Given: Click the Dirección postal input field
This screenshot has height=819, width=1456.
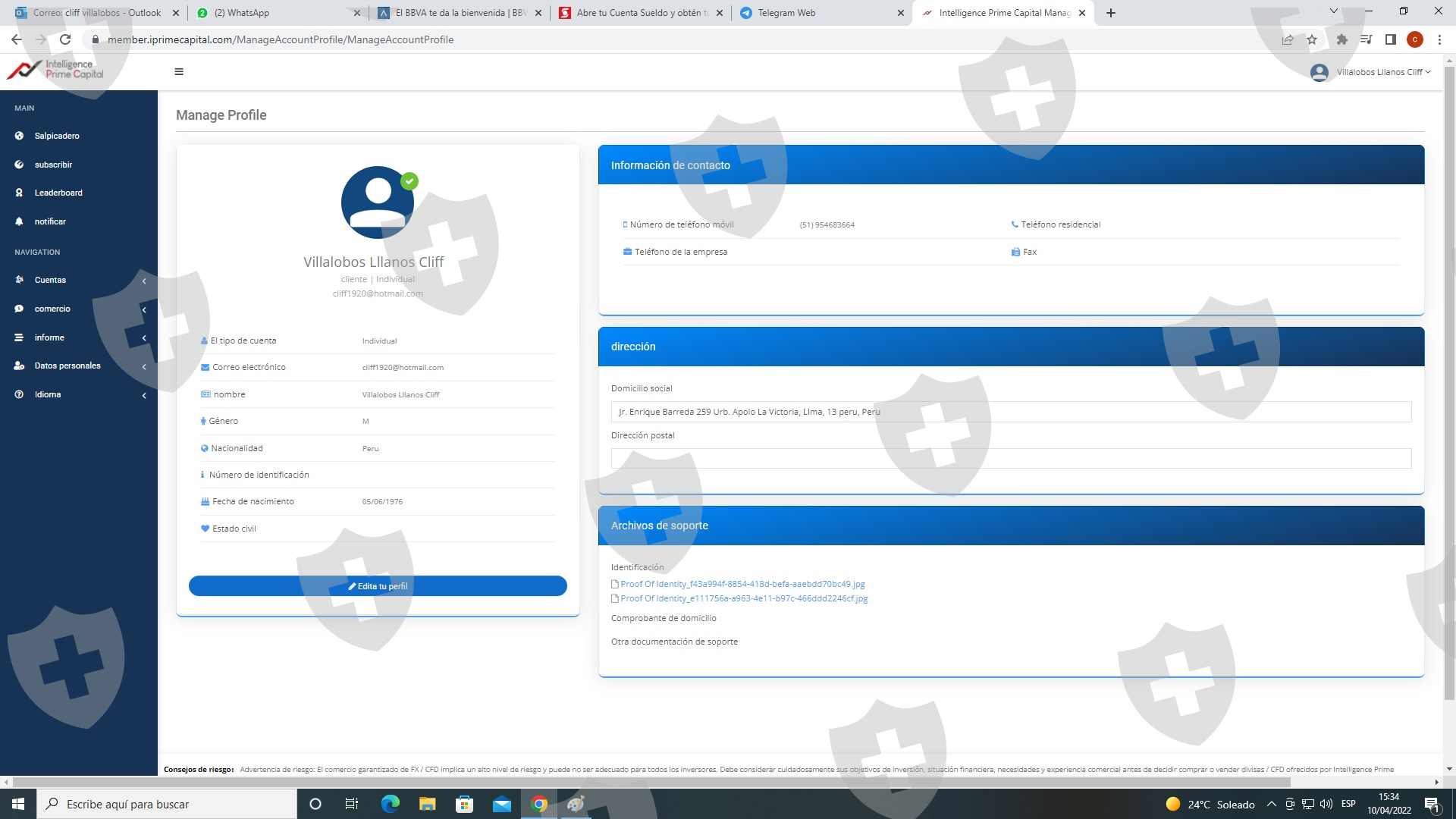Looking at the screenshot, I should click(x=1010, y=458).
